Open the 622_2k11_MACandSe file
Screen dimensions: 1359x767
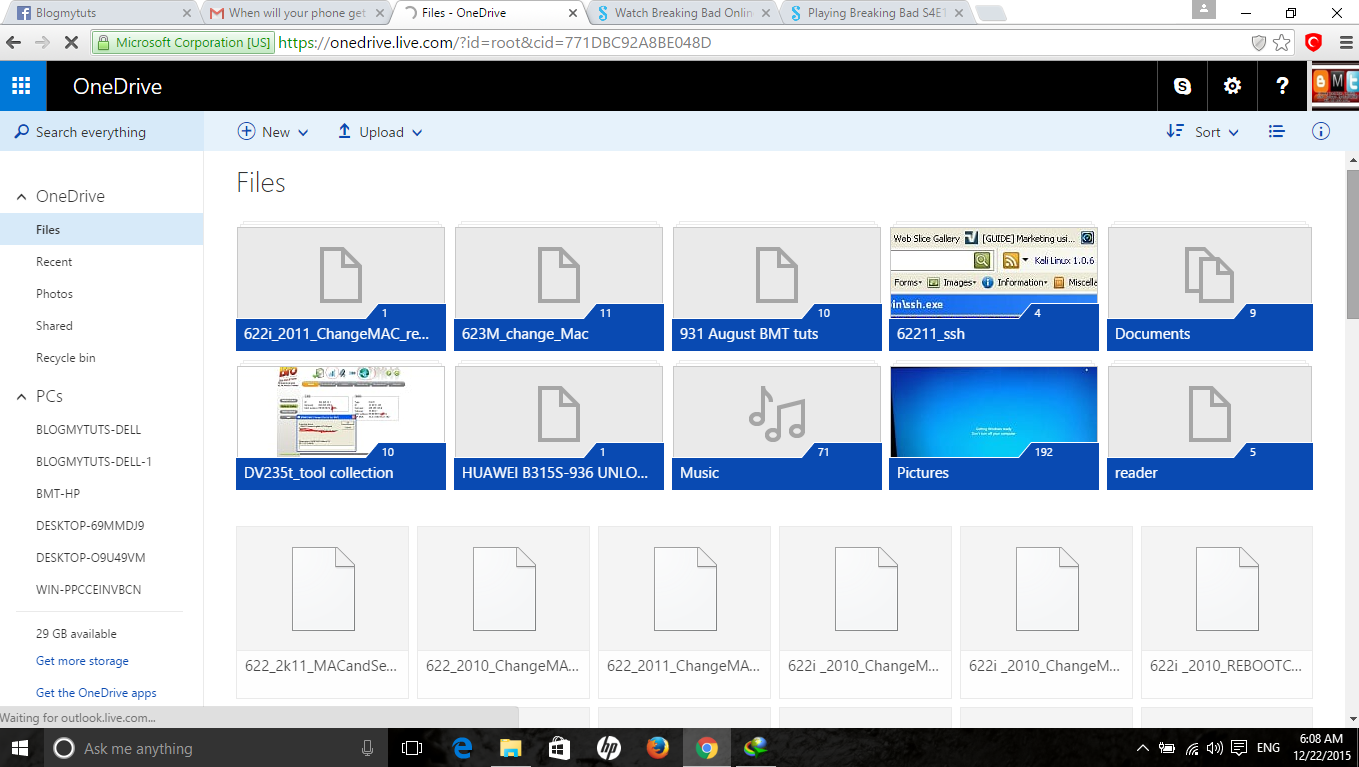(x=322, y=612)
